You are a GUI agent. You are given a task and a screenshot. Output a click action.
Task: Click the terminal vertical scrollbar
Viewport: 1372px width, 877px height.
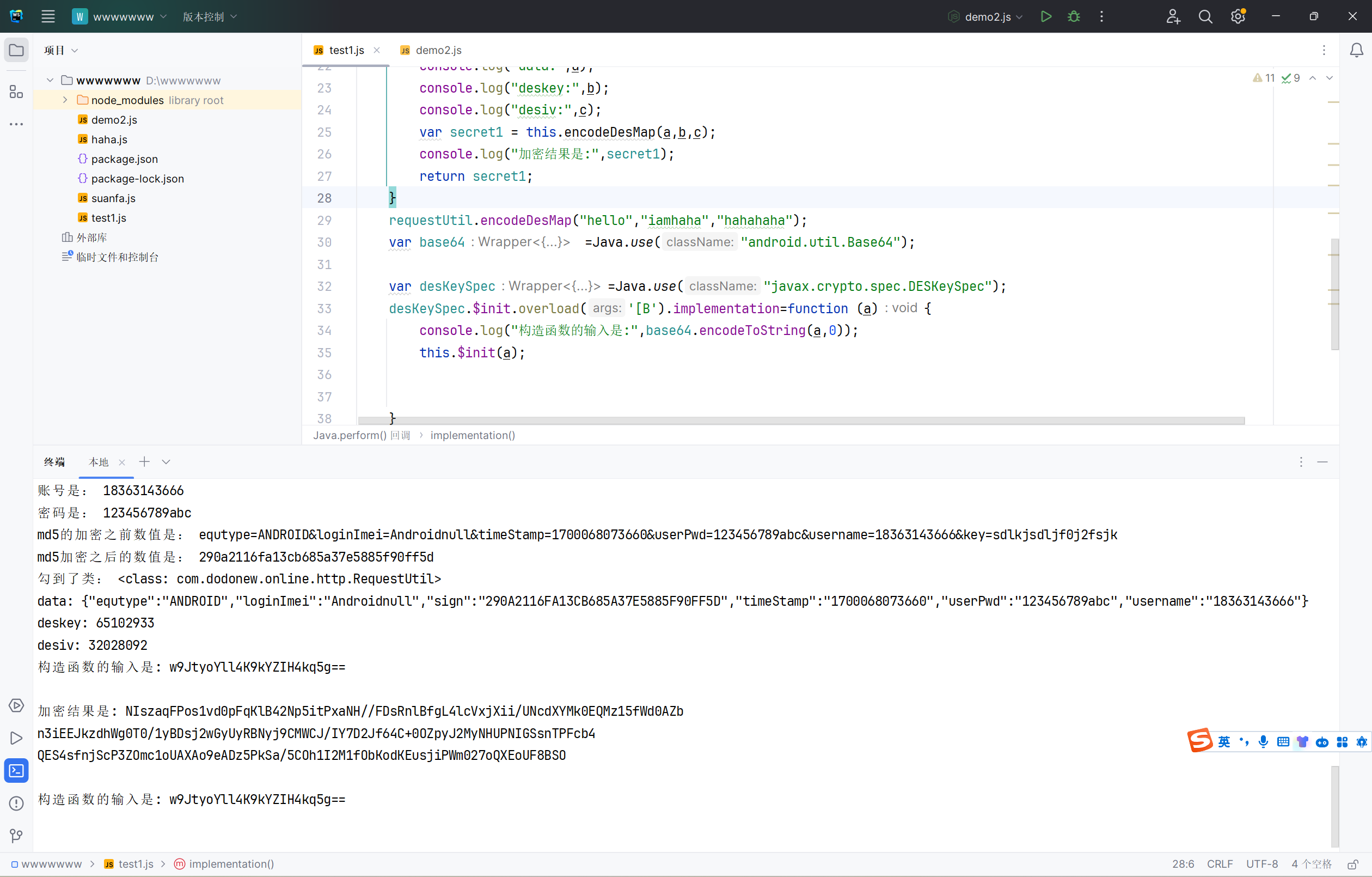point(1334,806)
